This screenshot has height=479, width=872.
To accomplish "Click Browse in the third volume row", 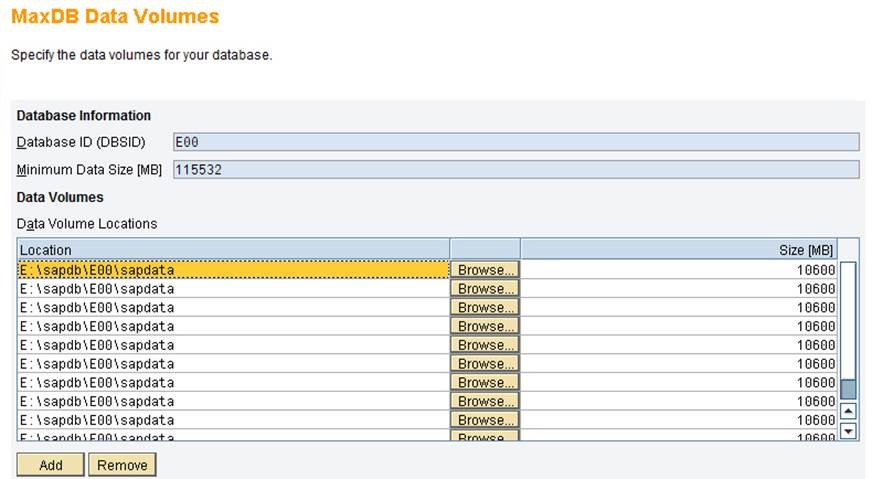I will pos(485,308).
